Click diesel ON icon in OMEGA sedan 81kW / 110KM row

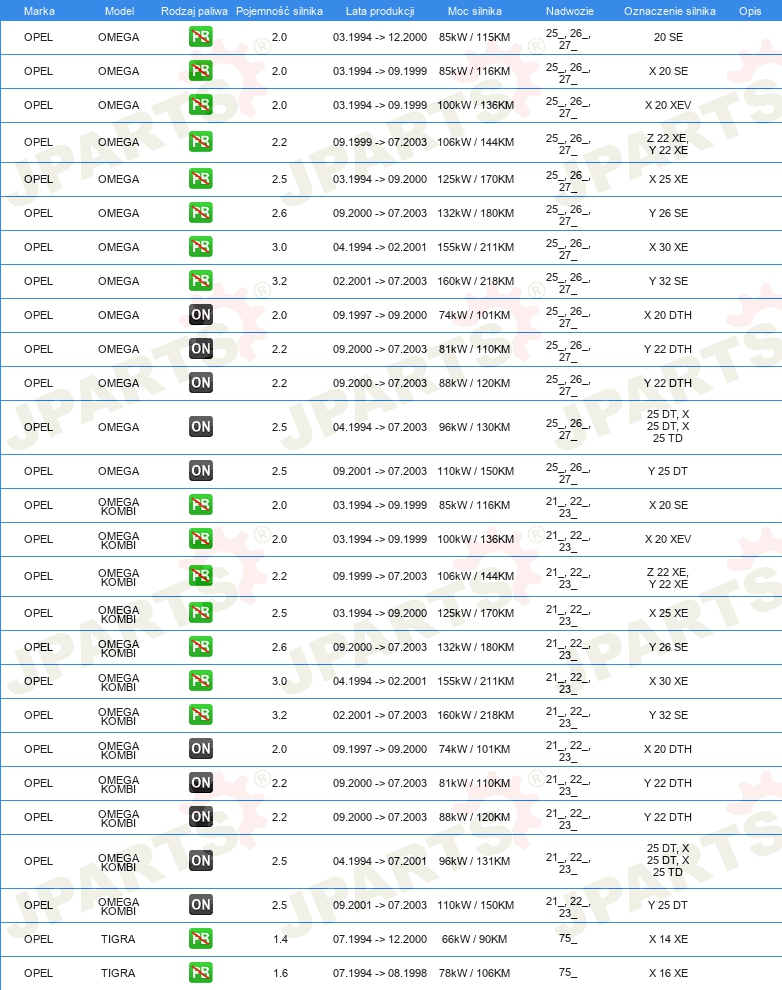(x=201, y=349)
